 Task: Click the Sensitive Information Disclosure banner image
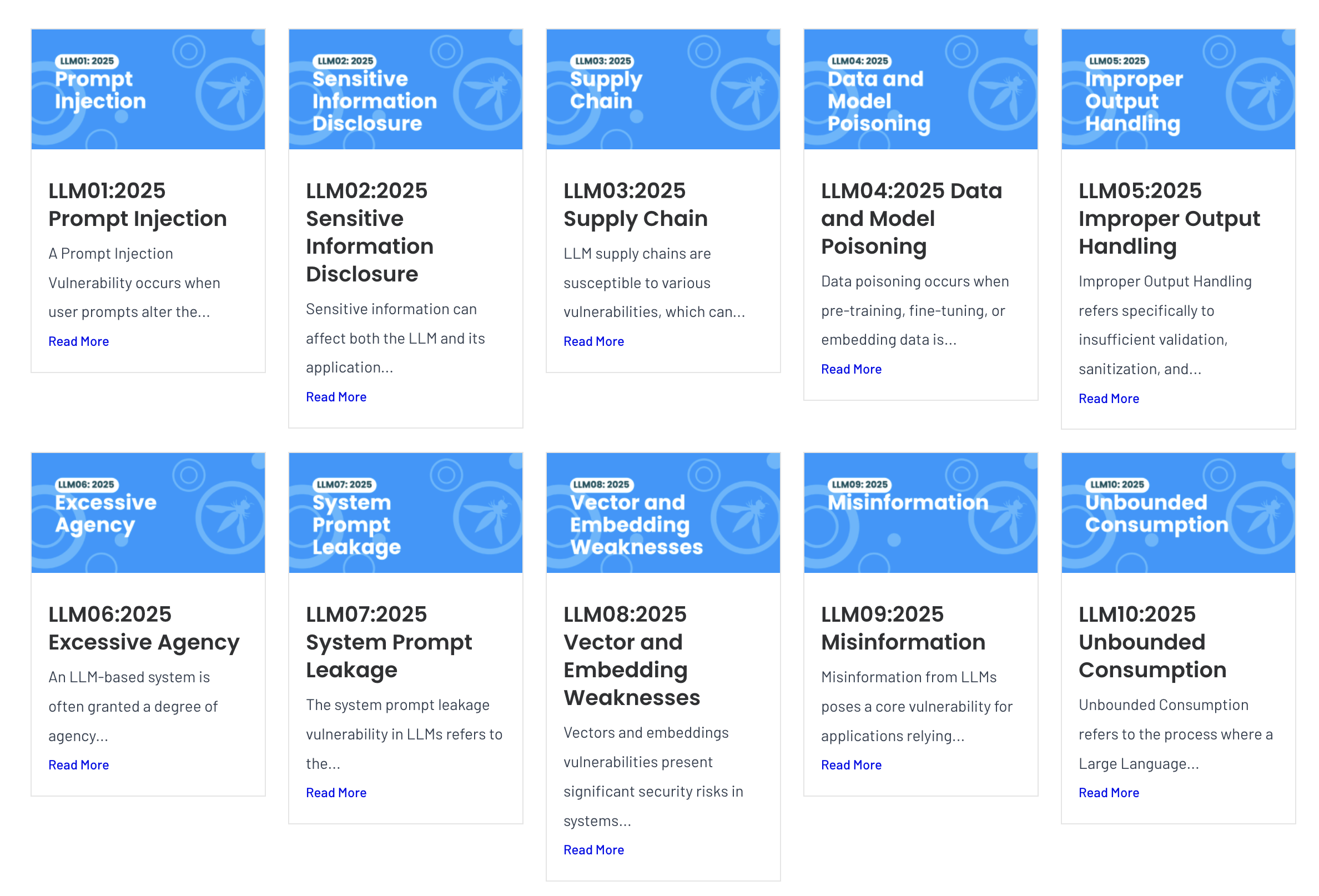pyautogui.click(x=406, y=89)
